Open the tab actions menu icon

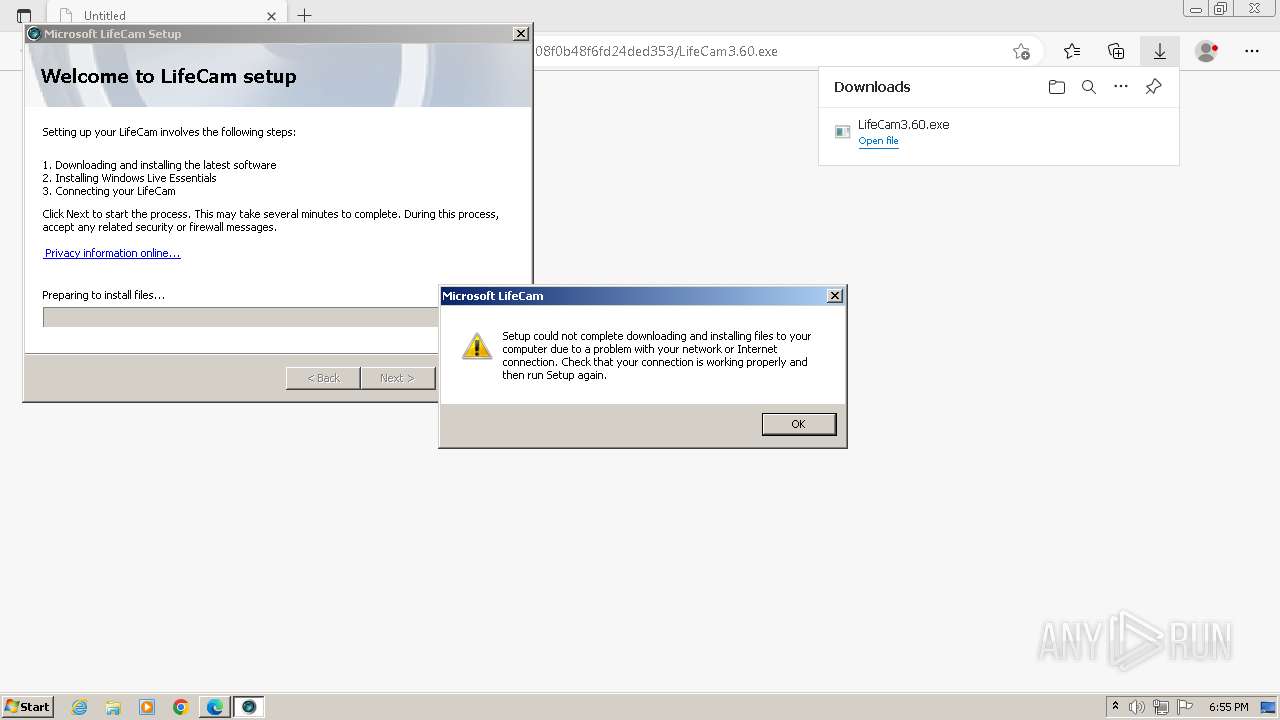24,15
